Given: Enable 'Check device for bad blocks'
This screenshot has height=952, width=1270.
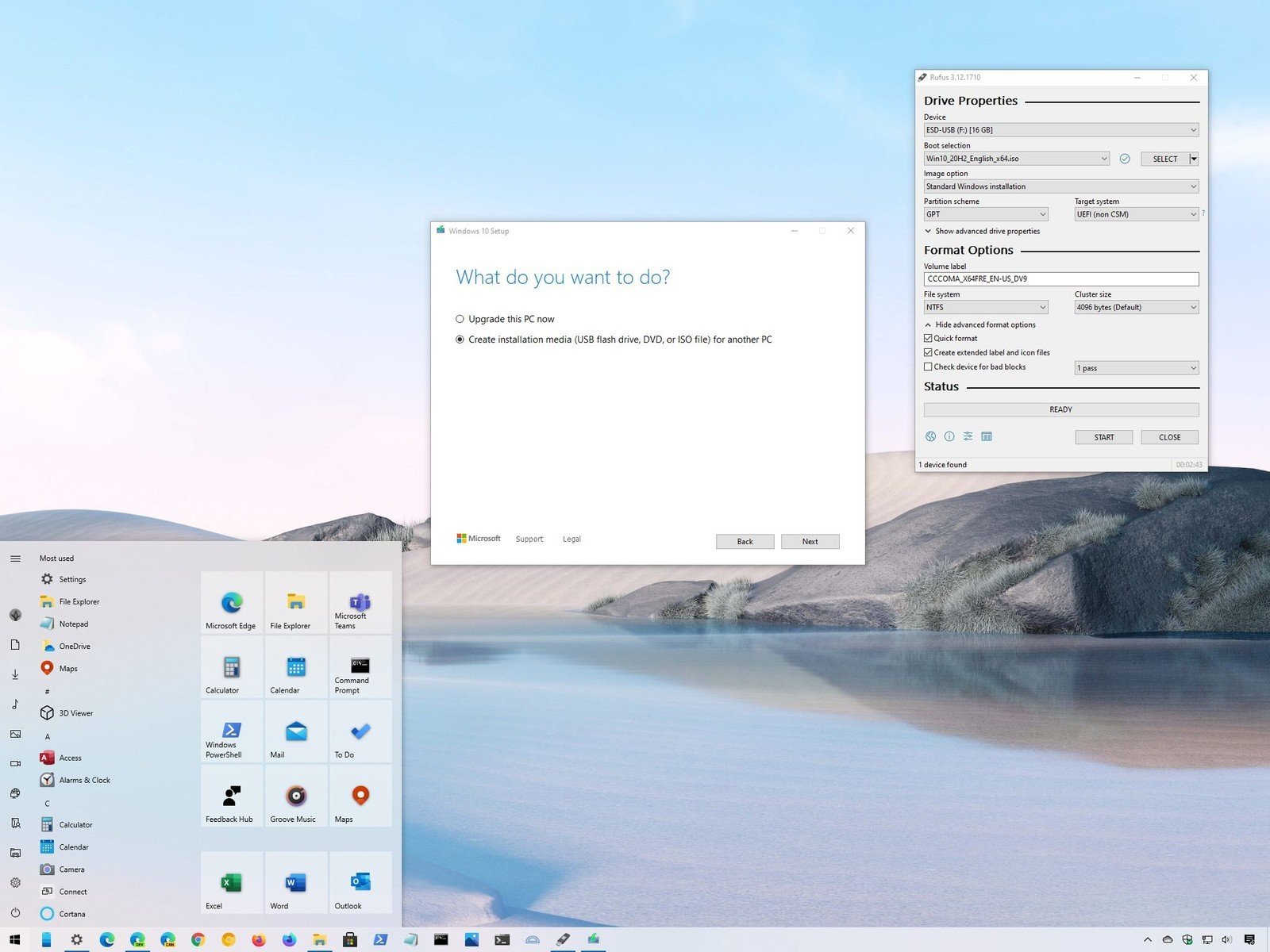Looking at the screenshot, I should 928,367.
